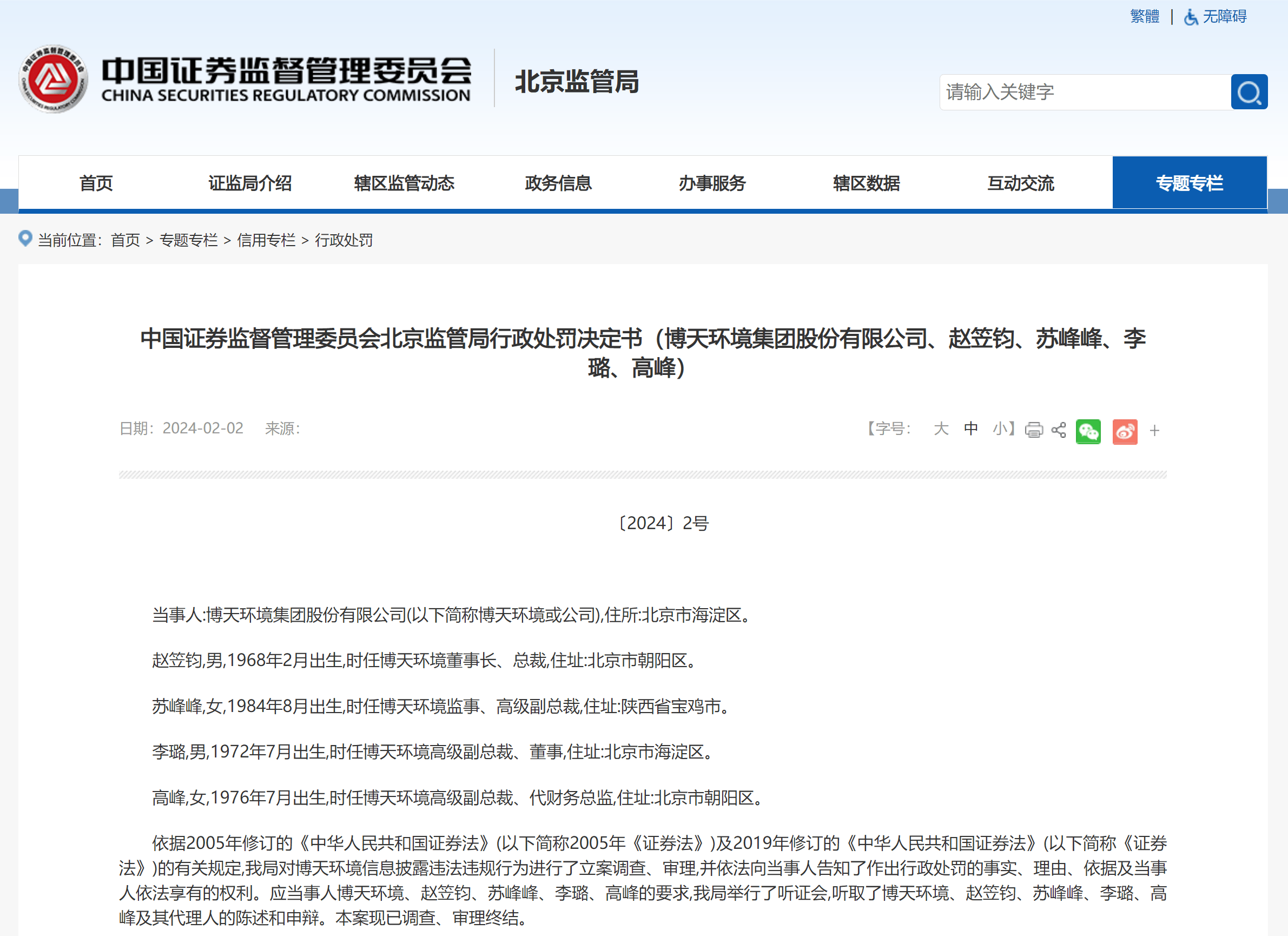This screenshot has height=936, width=1288.
Task: Click the date 2024-02-02
Action: coord(203,429)
